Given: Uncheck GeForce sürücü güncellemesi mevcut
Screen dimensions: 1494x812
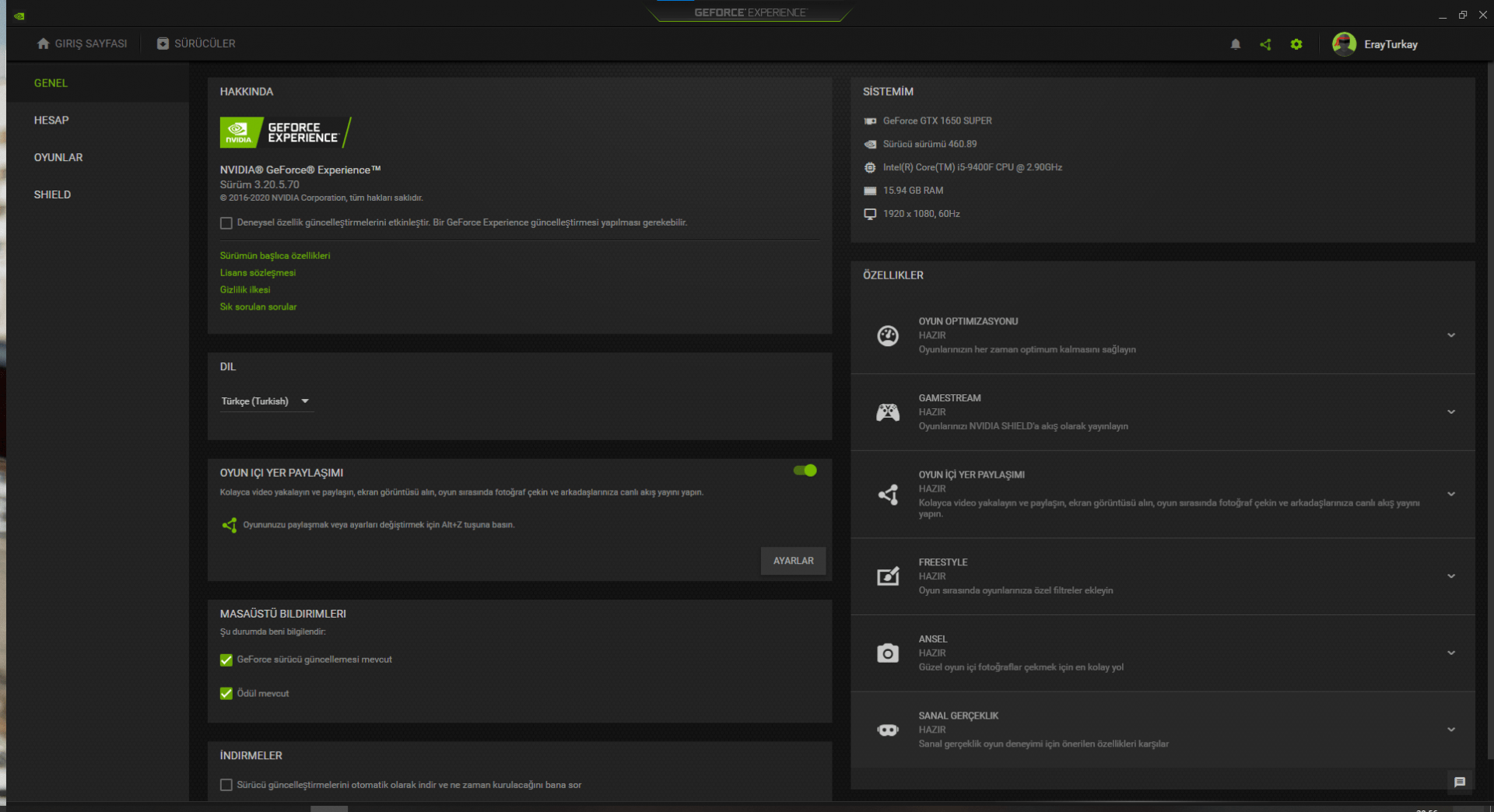Looking at the screenshot, I should tap(226, 660).
